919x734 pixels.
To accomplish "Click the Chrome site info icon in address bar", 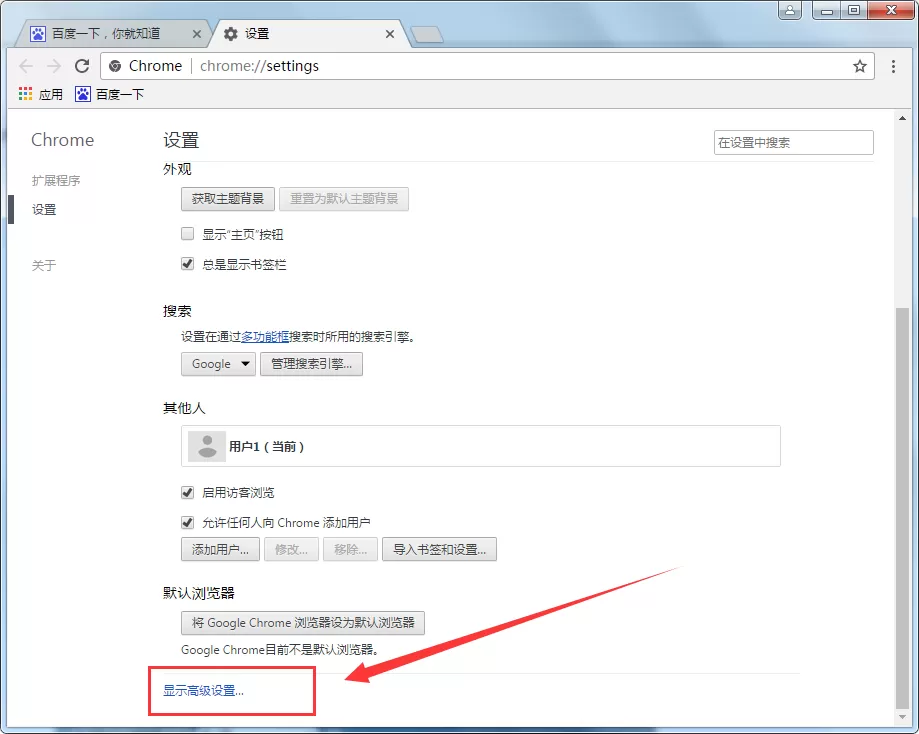I will [115, 66].
